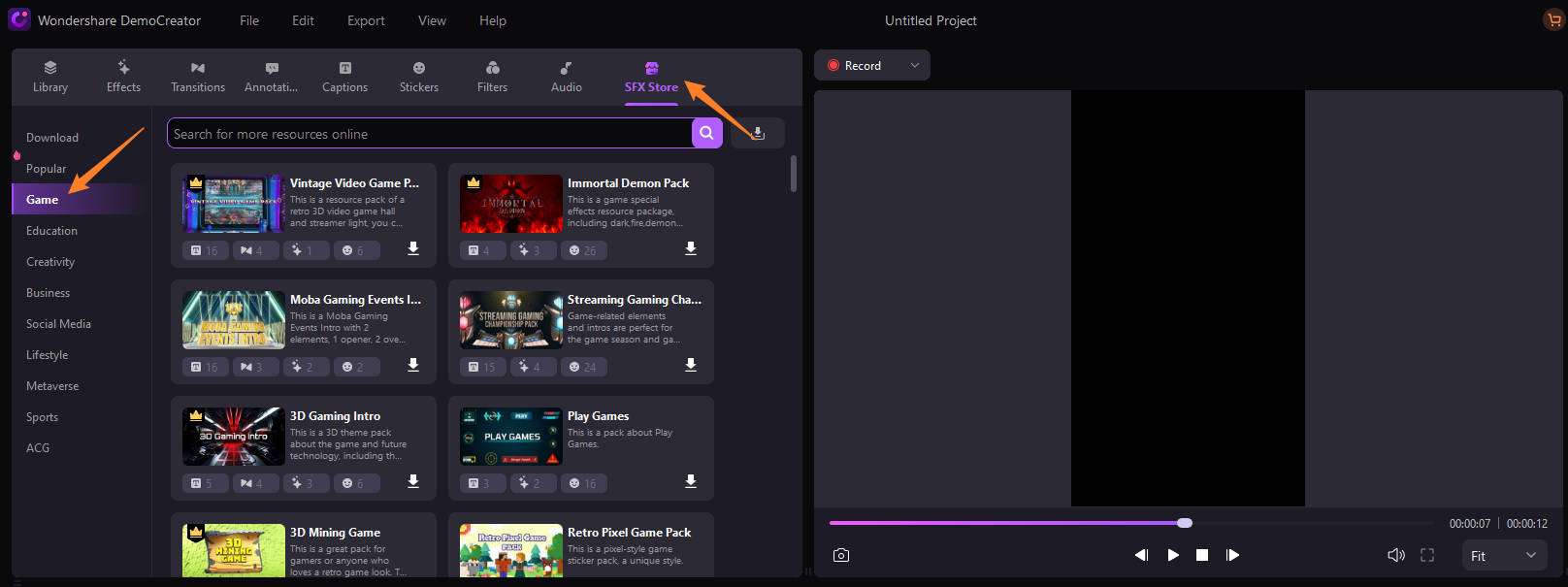Switch to the Captions tab
The height and width of the screenshot is (587, 1568).
(x=344, y=77)
